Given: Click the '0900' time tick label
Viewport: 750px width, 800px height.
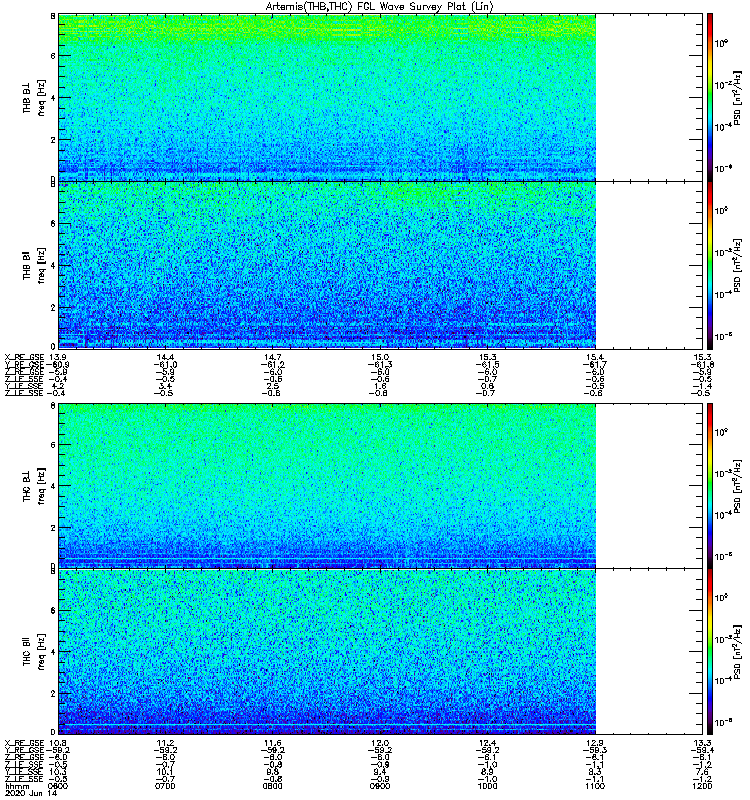Looking at the screenshot, I should (380, 786).
